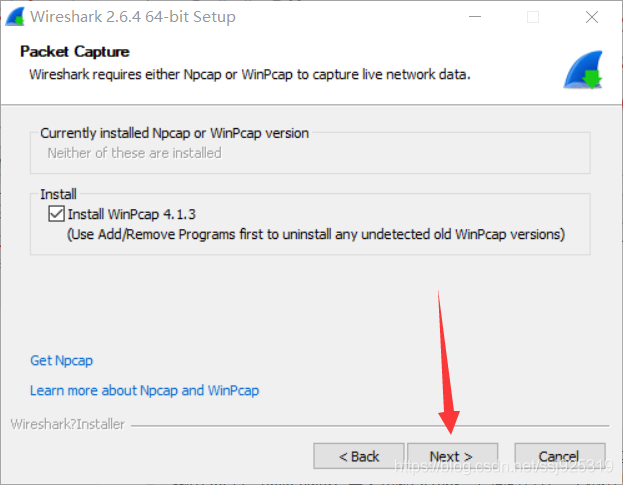Cancel the Wireshark installation

(560, 456)
